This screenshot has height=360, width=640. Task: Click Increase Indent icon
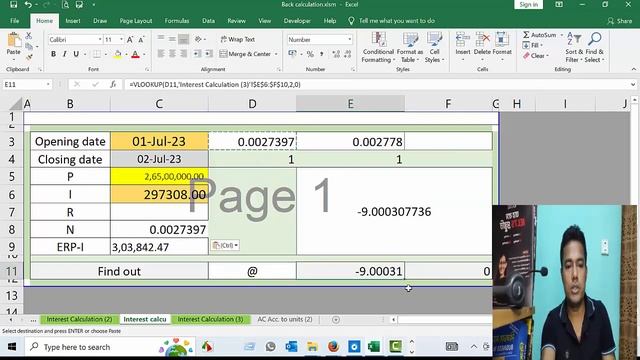[x=209, y=53]
